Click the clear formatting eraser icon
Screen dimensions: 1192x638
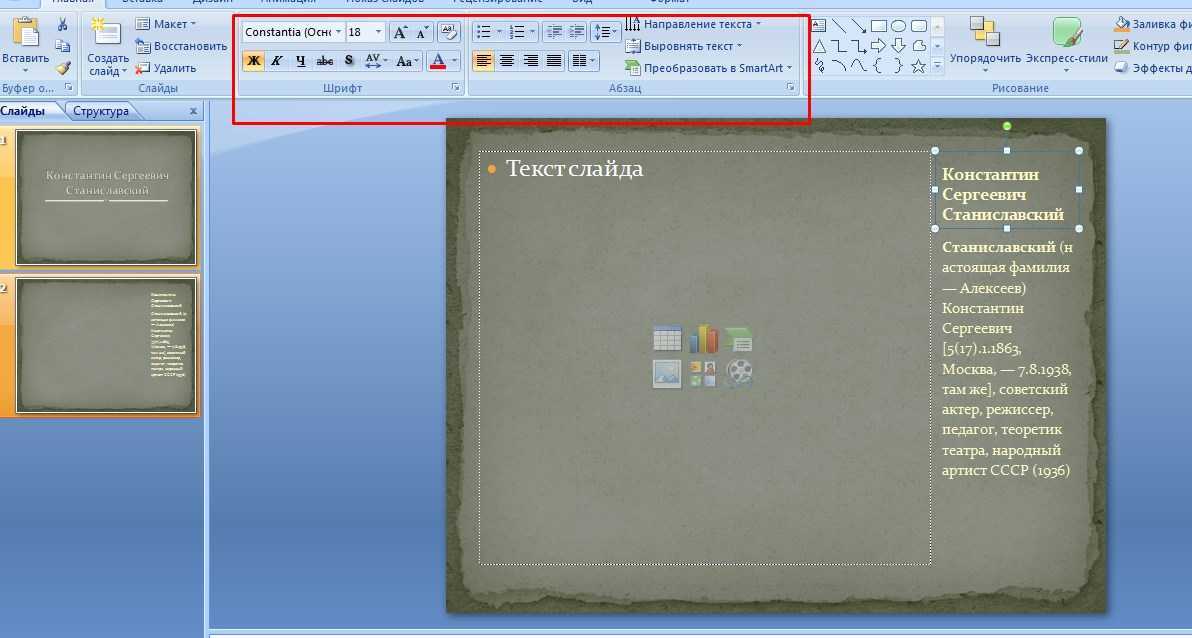click(x=449, y=32)
